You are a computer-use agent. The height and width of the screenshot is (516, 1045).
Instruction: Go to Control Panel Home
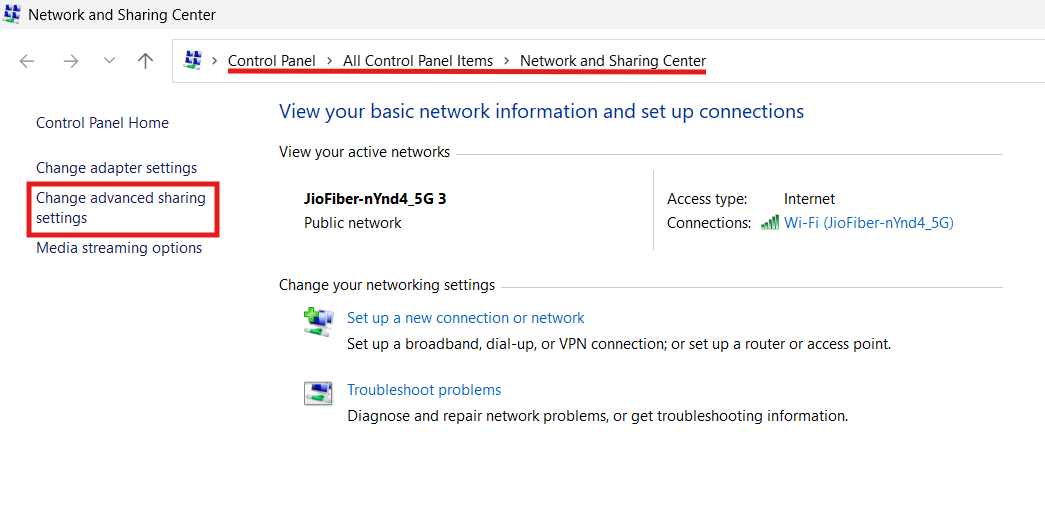tap(102, 123)
